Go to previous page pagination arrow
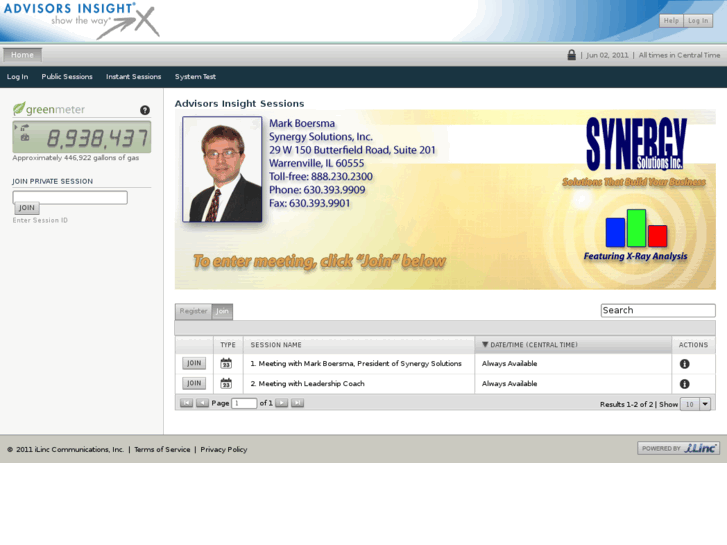The height and width of the screenshot is (545, 727). pos(202,403)
